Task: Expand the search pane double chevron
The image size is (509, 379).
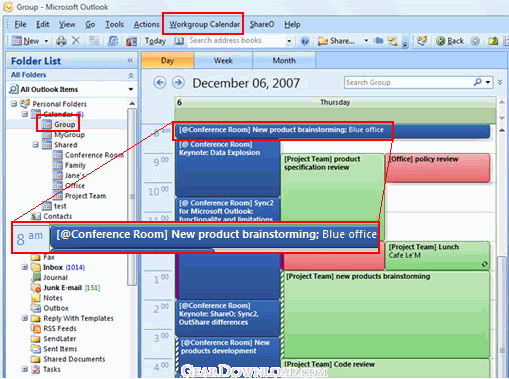Action: (x=500, y=82)
